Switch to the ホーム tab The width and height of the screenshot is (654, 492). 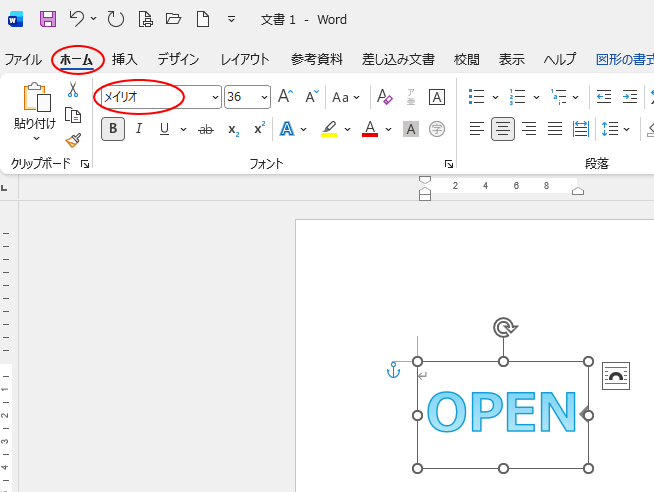tap(76, 60)
